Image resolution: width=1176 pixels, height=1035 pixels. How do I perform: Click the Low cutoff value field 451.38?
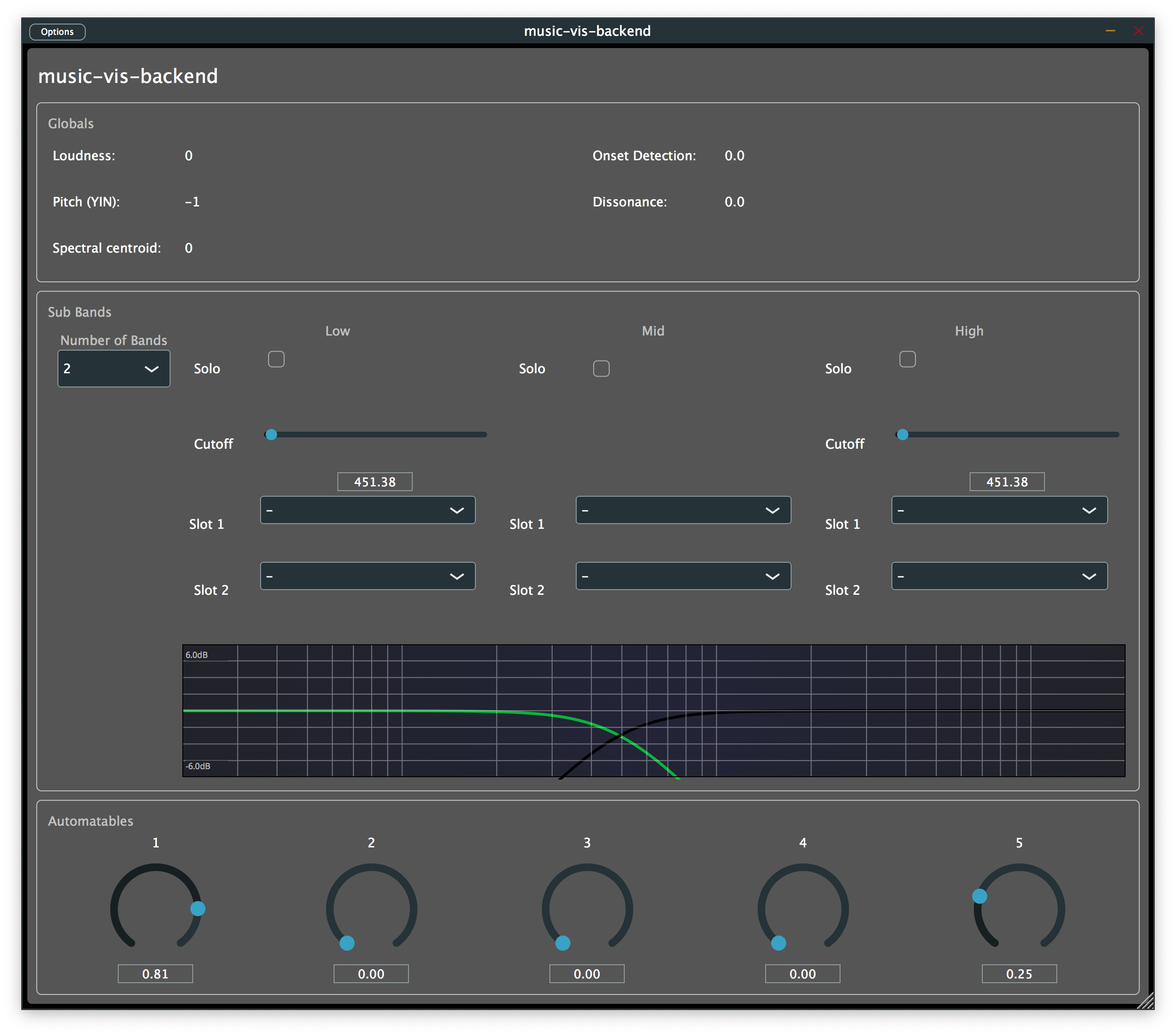[x=375, y=482]
